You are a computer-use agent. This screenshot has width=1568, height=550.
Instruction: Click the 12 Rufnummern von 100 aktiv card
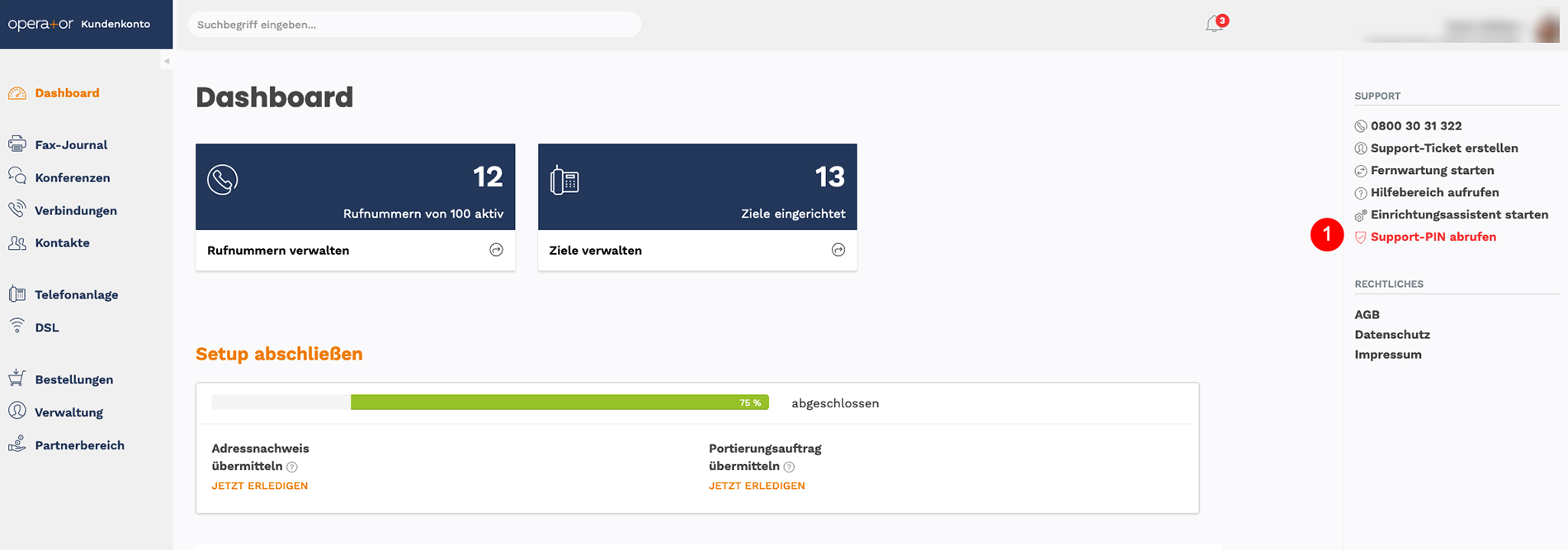356,187
